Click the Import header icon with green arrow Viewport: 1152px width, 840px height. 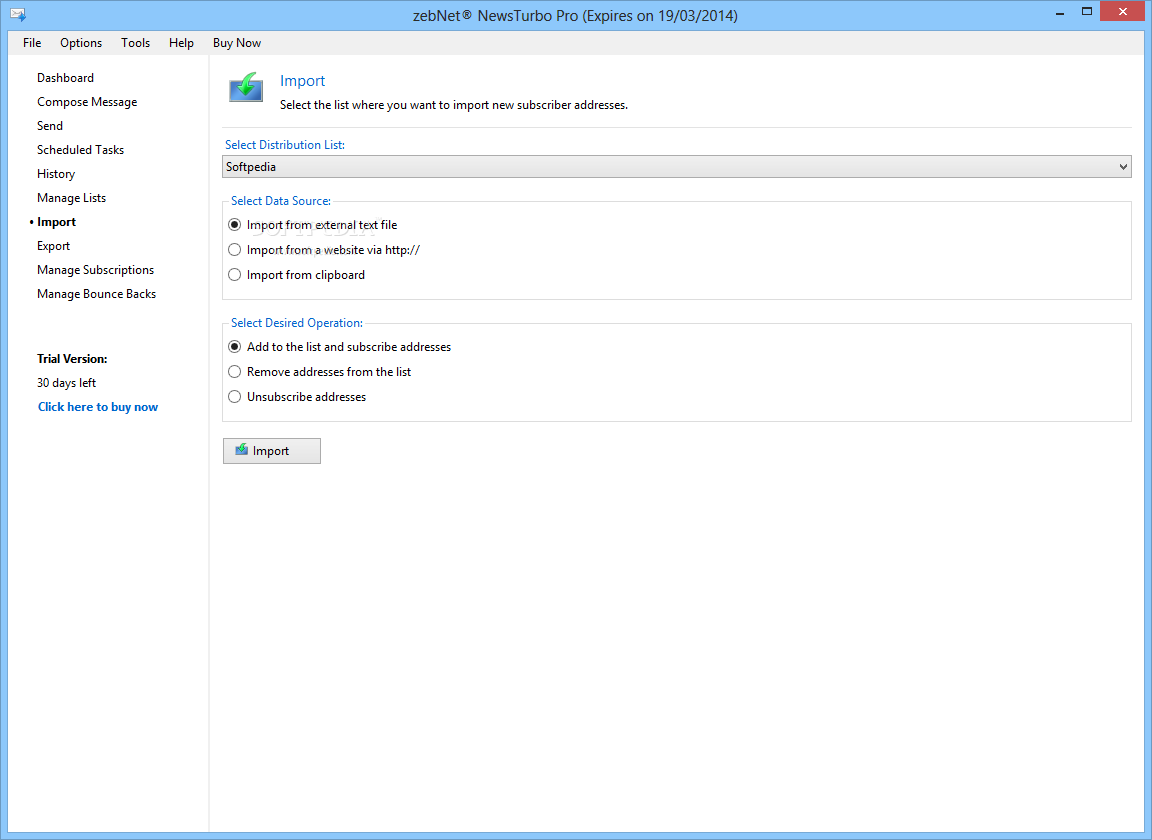coord(246,87)
